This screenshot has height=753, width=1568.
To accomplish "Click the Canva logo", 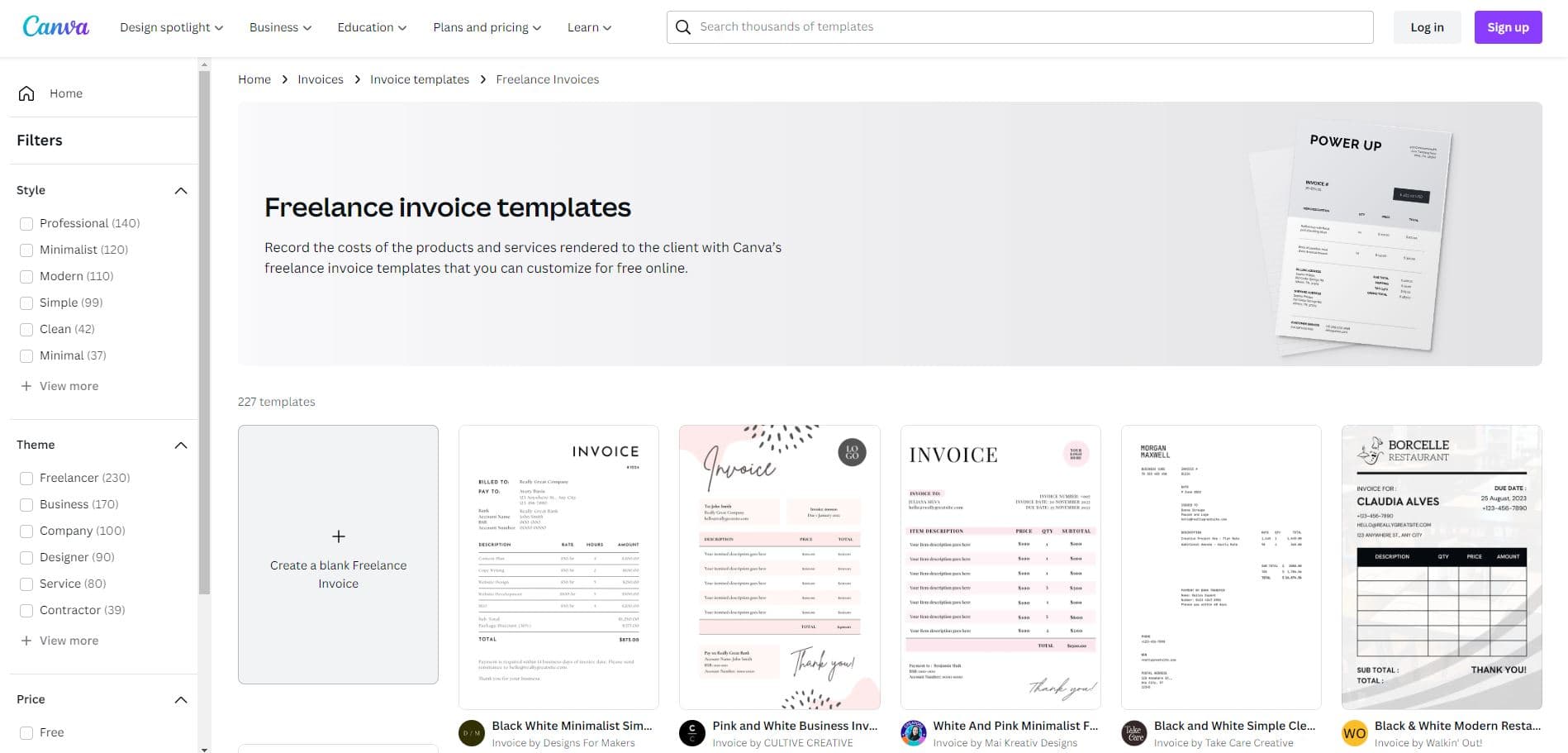I will click(x=55, y=27).
